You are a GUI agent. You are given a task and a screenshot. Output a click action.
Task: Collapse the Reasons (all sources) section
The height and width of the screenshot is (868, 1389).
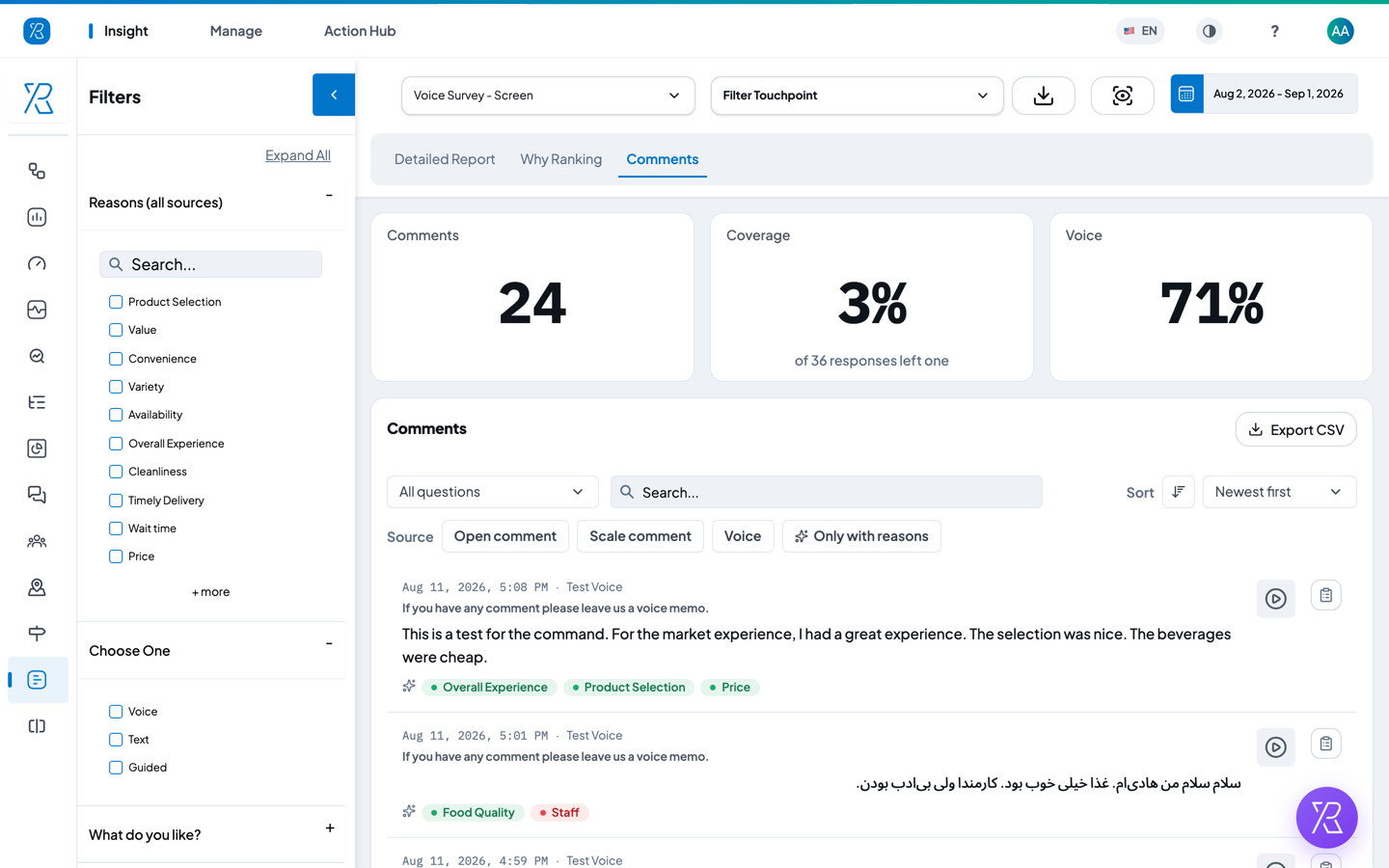(329, 196)
